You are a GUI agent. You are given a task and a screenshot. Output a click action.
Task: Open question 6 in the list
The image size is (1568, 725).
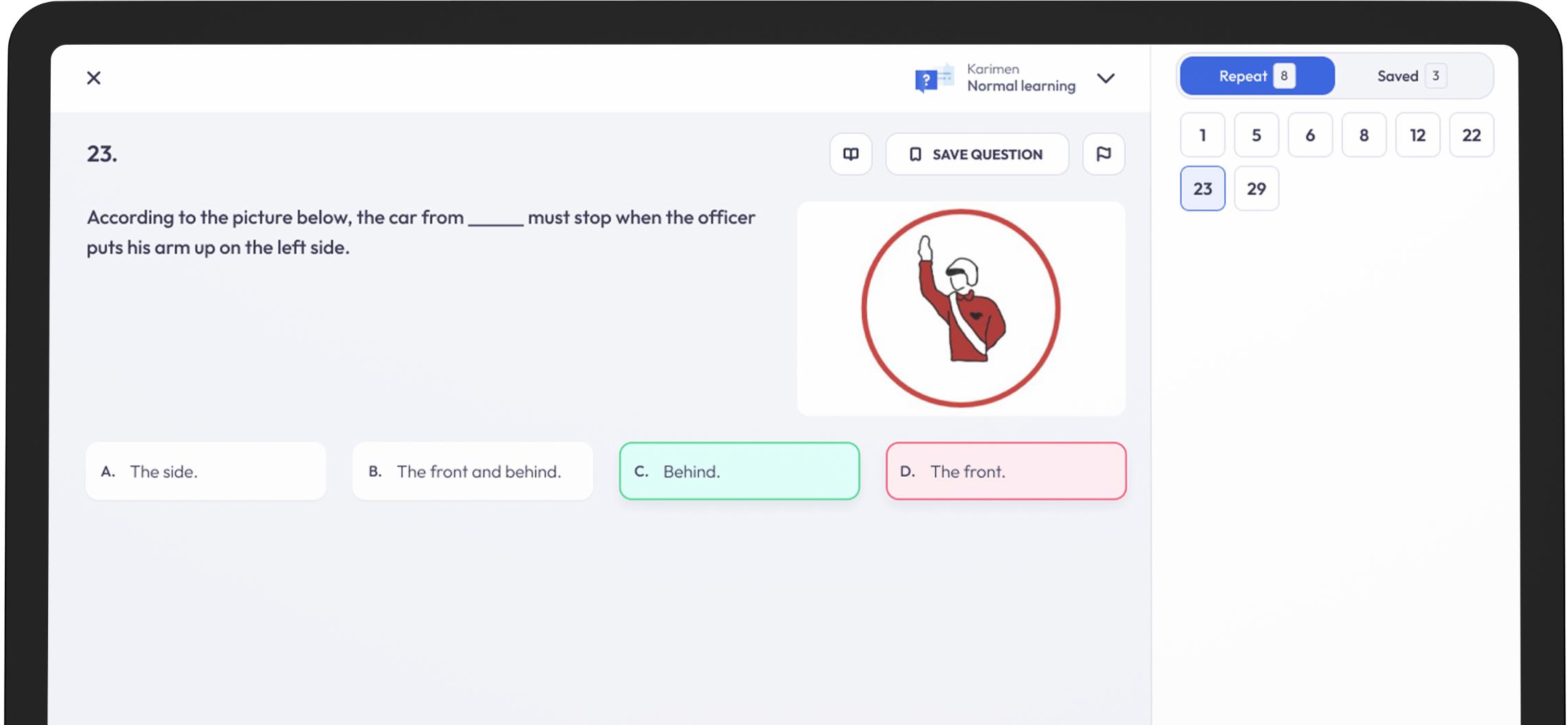[1310, 135]
